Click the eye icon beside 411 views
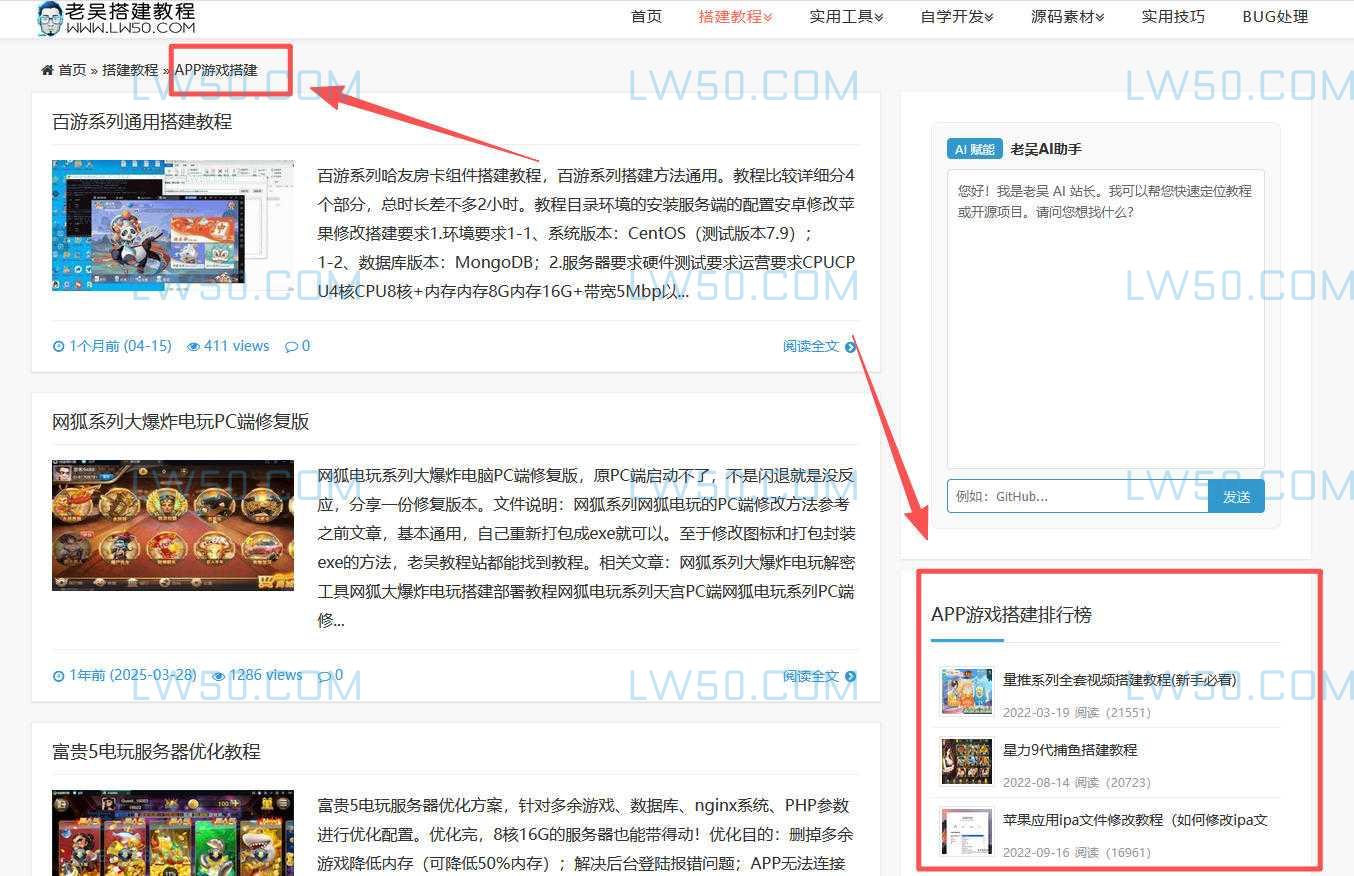The height and width of the screenshot is (876, 1354). pyautogui.click(x=194, y=346)
